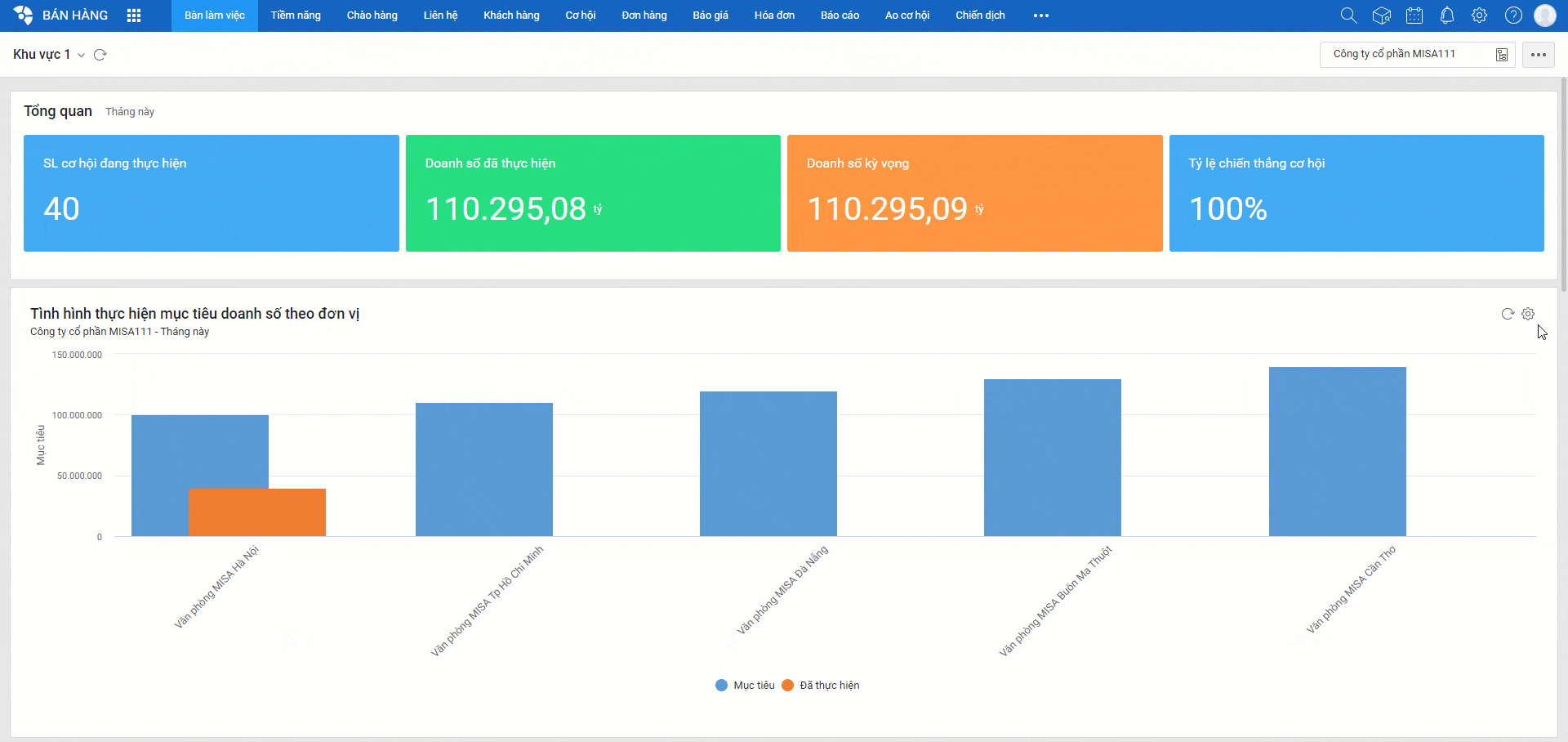Click the Công ty cổ phần MISA111 field
This screenshot has height=742, width=1568.
click(1417, 55)
